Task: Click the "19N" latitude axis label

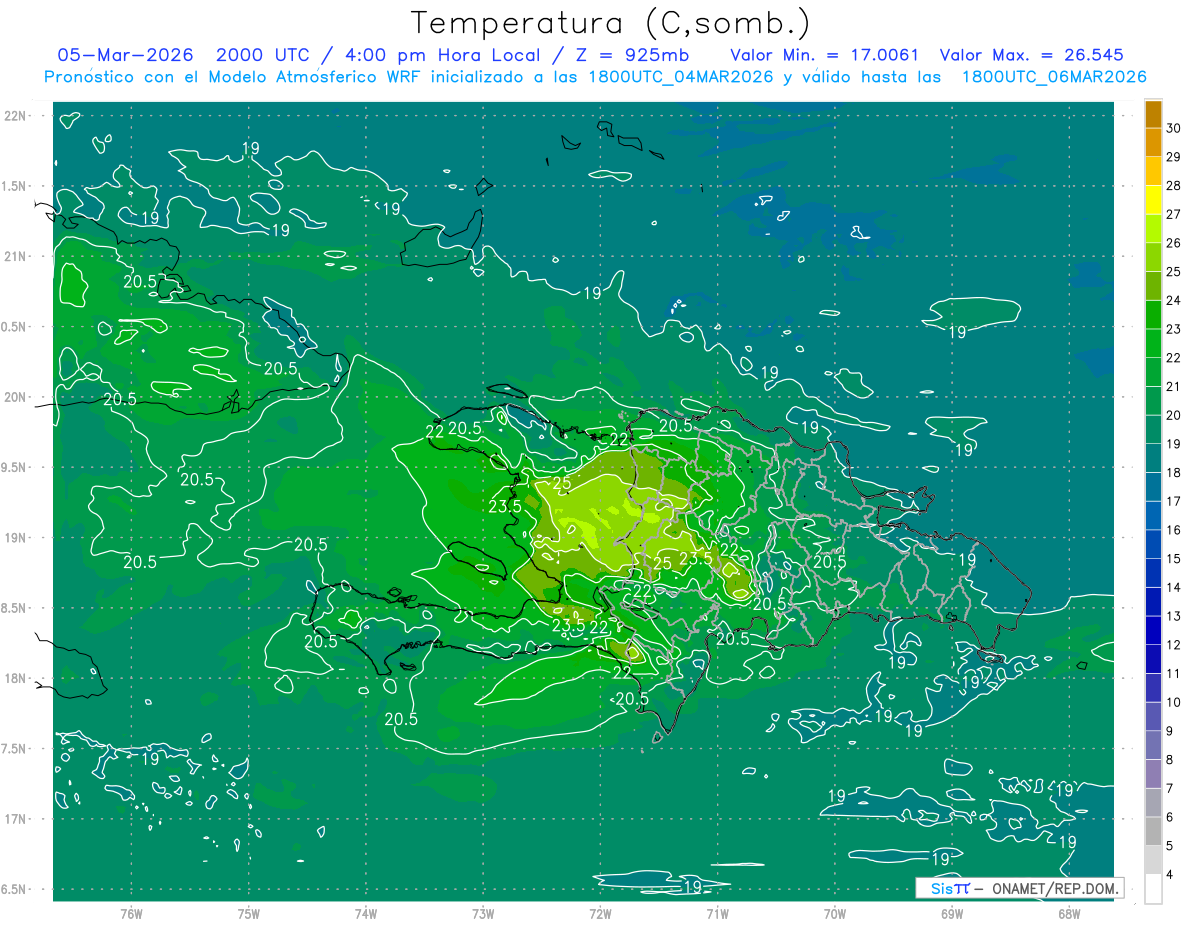Action: [16, 537]
